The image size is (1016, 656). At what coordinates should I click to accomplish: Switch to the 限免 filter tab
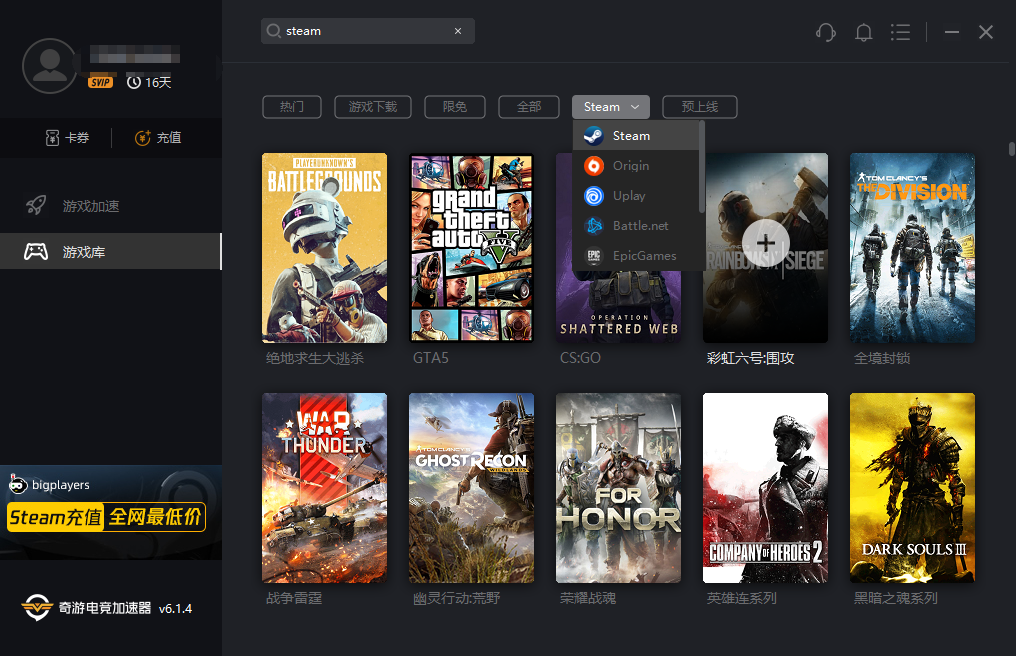(454, 107)
